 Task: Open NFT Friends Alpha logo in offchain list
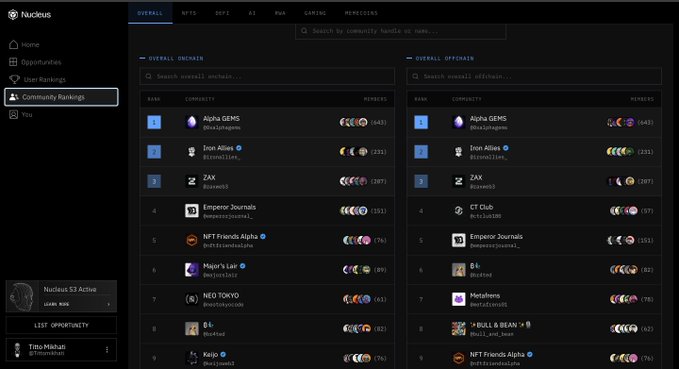coord(458,358)
